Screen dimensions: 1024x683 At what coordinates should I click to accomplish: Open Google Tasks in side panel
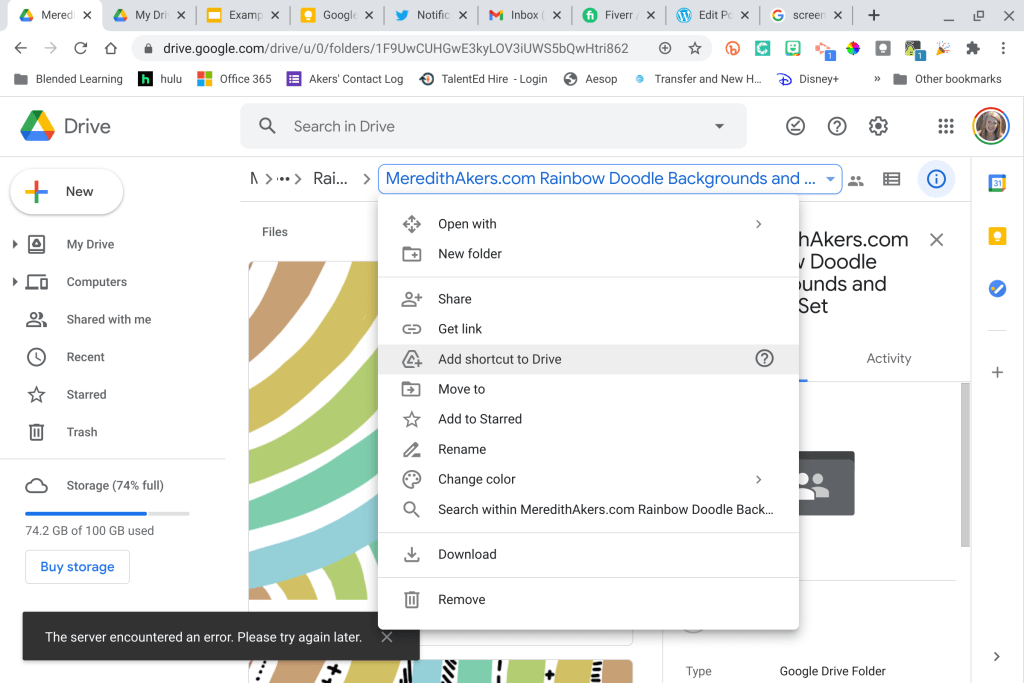pyautogui.click(x=997, y=288)
